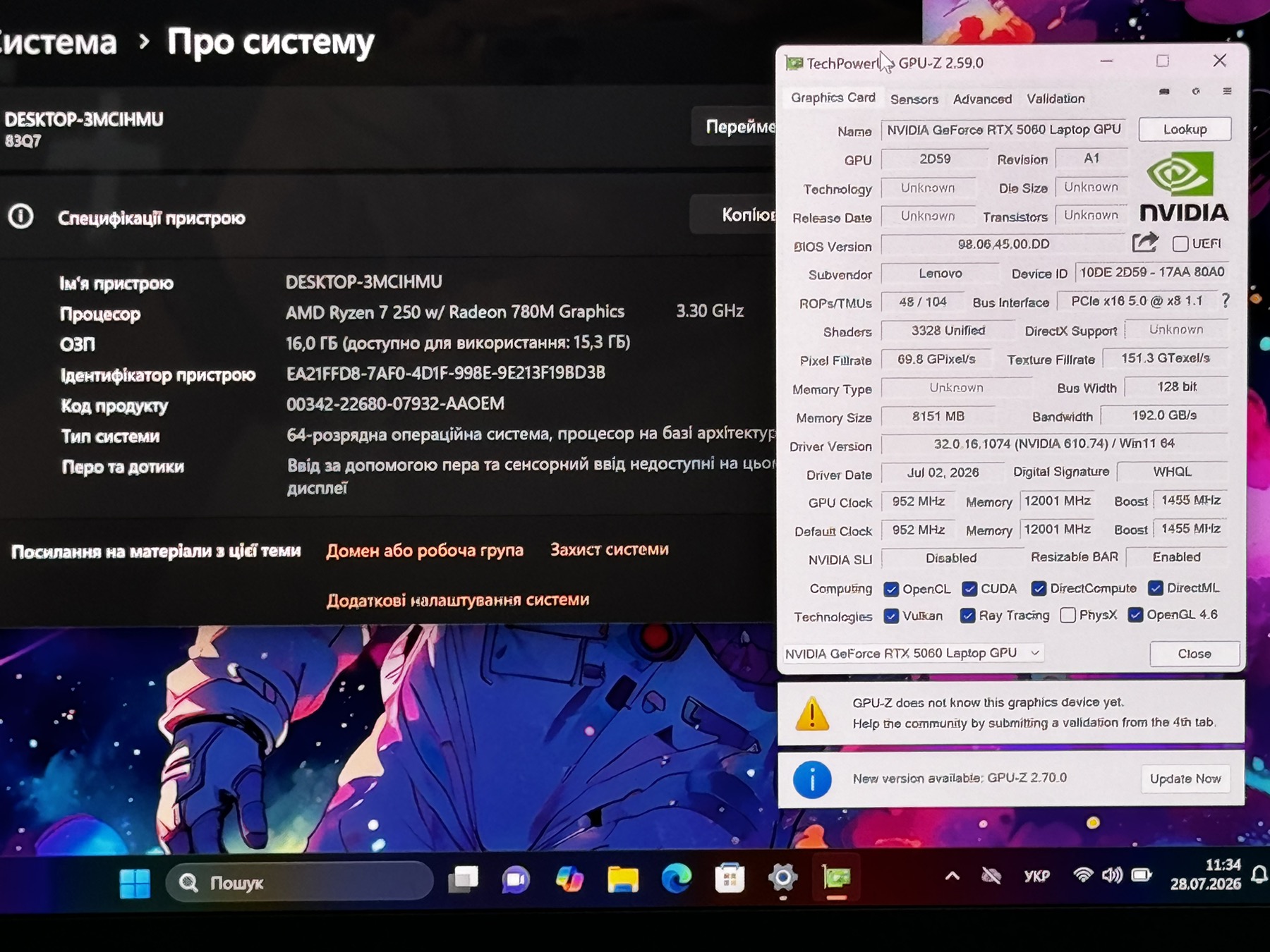Open the Домен або робоча група link

pos(425,550)
